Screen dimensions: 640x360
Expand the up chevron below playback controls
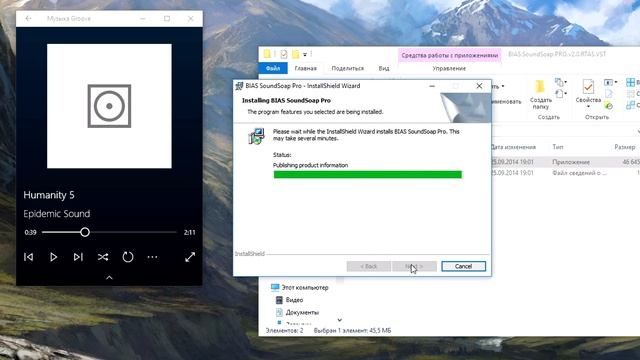point(109,278)
